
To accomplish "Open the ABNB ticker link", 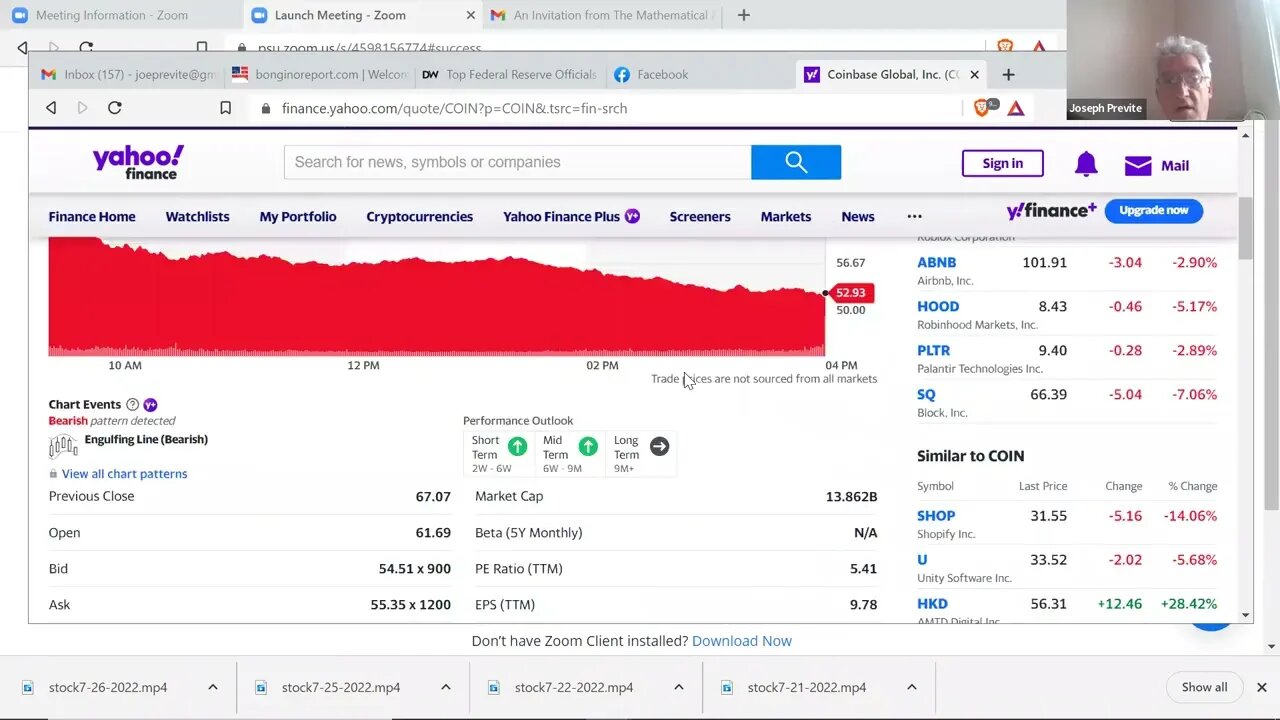I will (x=936, y=262).
